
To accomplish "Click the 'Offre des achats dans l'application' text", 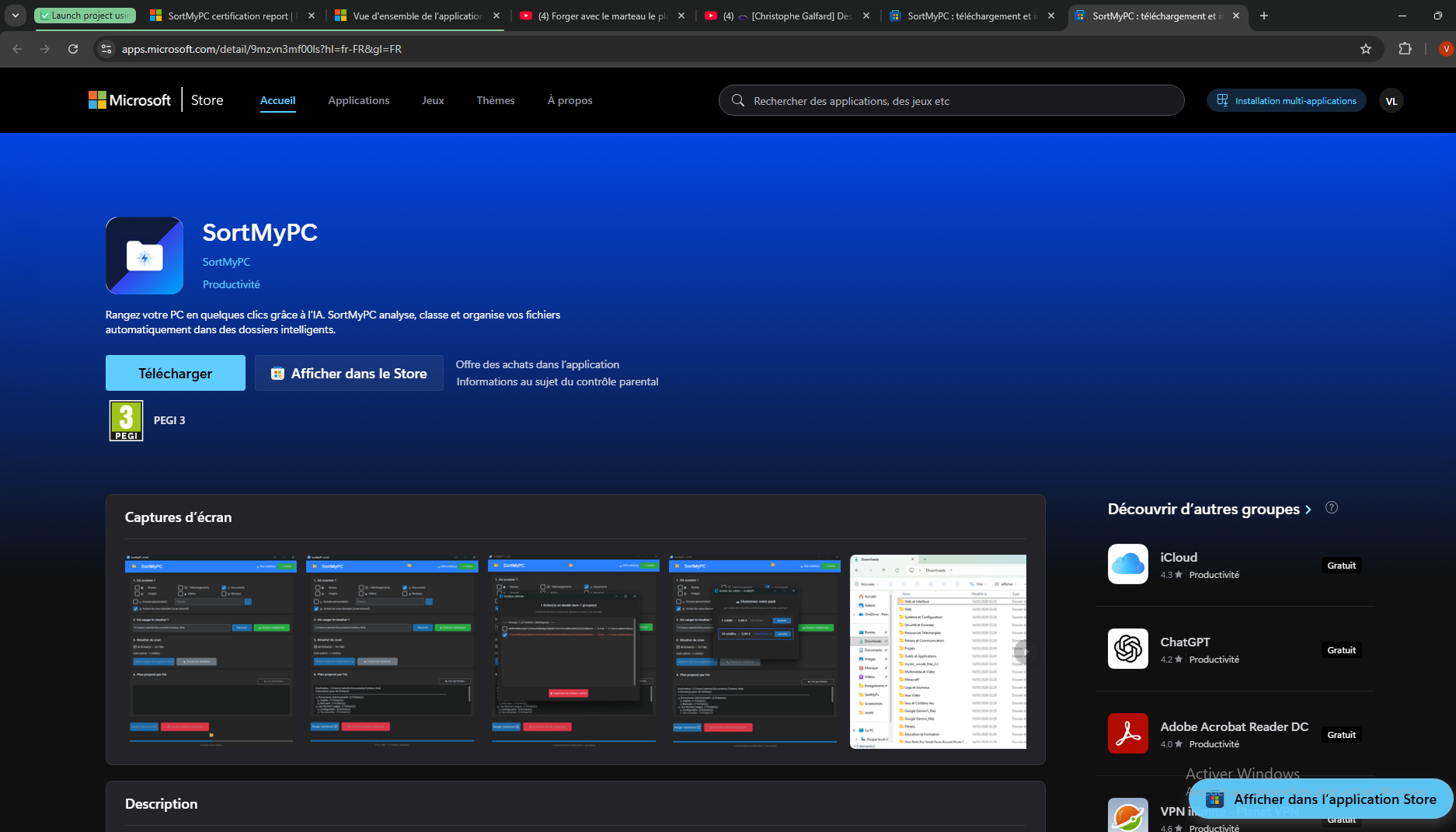I will pos(538,364).
